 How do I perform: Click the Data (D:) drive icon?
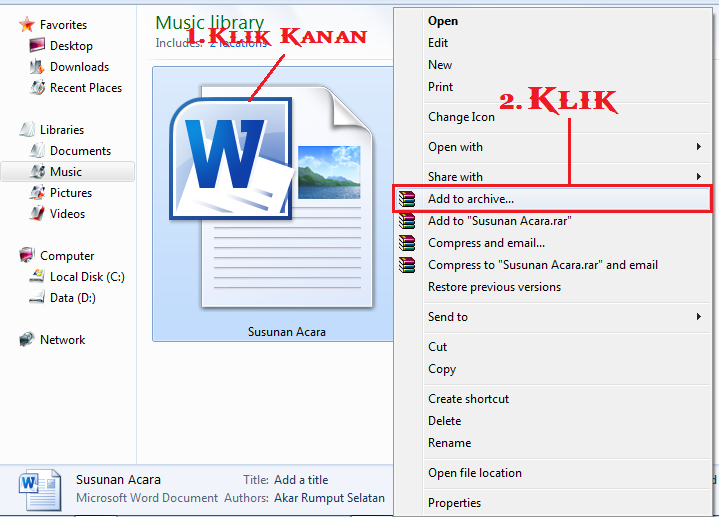tap(37, 297)
